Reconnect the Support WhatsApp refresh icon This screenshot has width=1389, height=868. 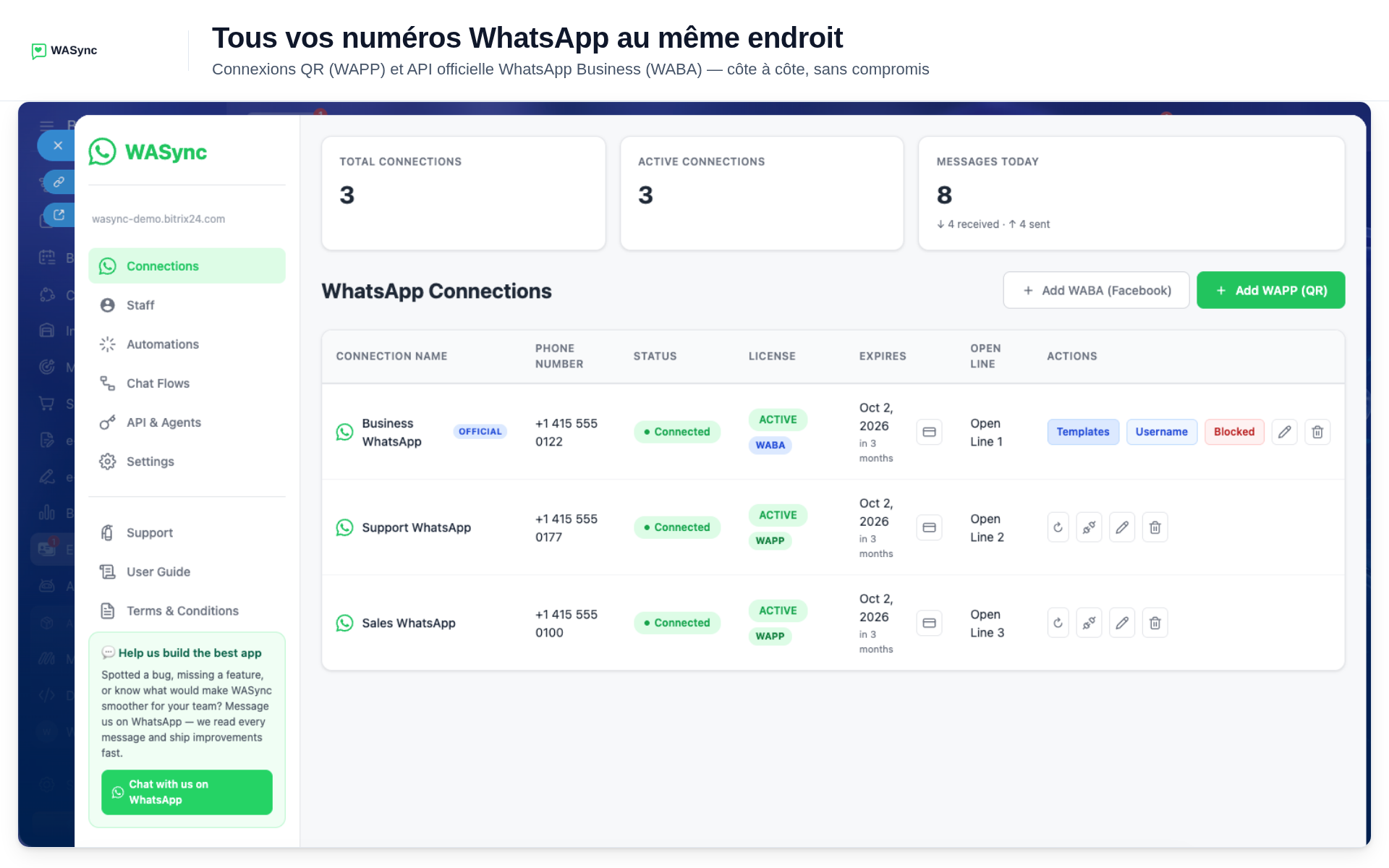[x=1058, y=527]
